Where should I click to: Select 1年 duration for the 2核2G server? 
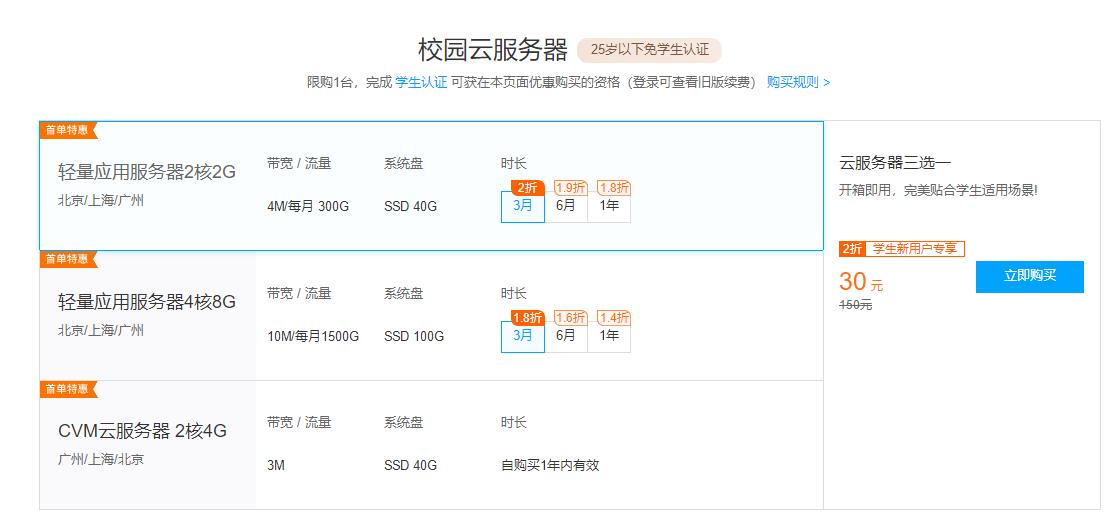click(609, 207)
